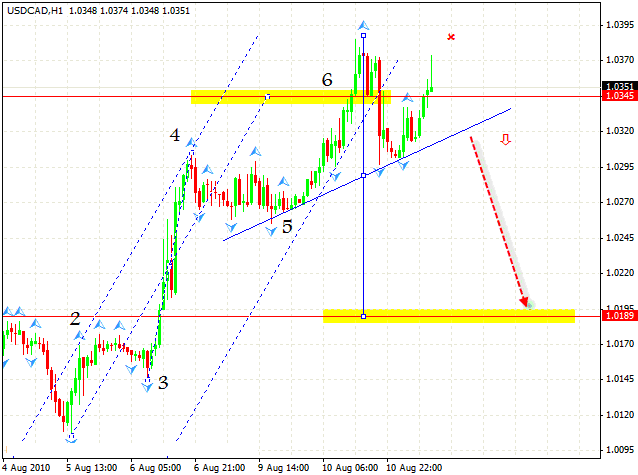This screenshot has width=638, height=475.
Task: Select the 1.0320 price scale label
Action: [620, 131]
